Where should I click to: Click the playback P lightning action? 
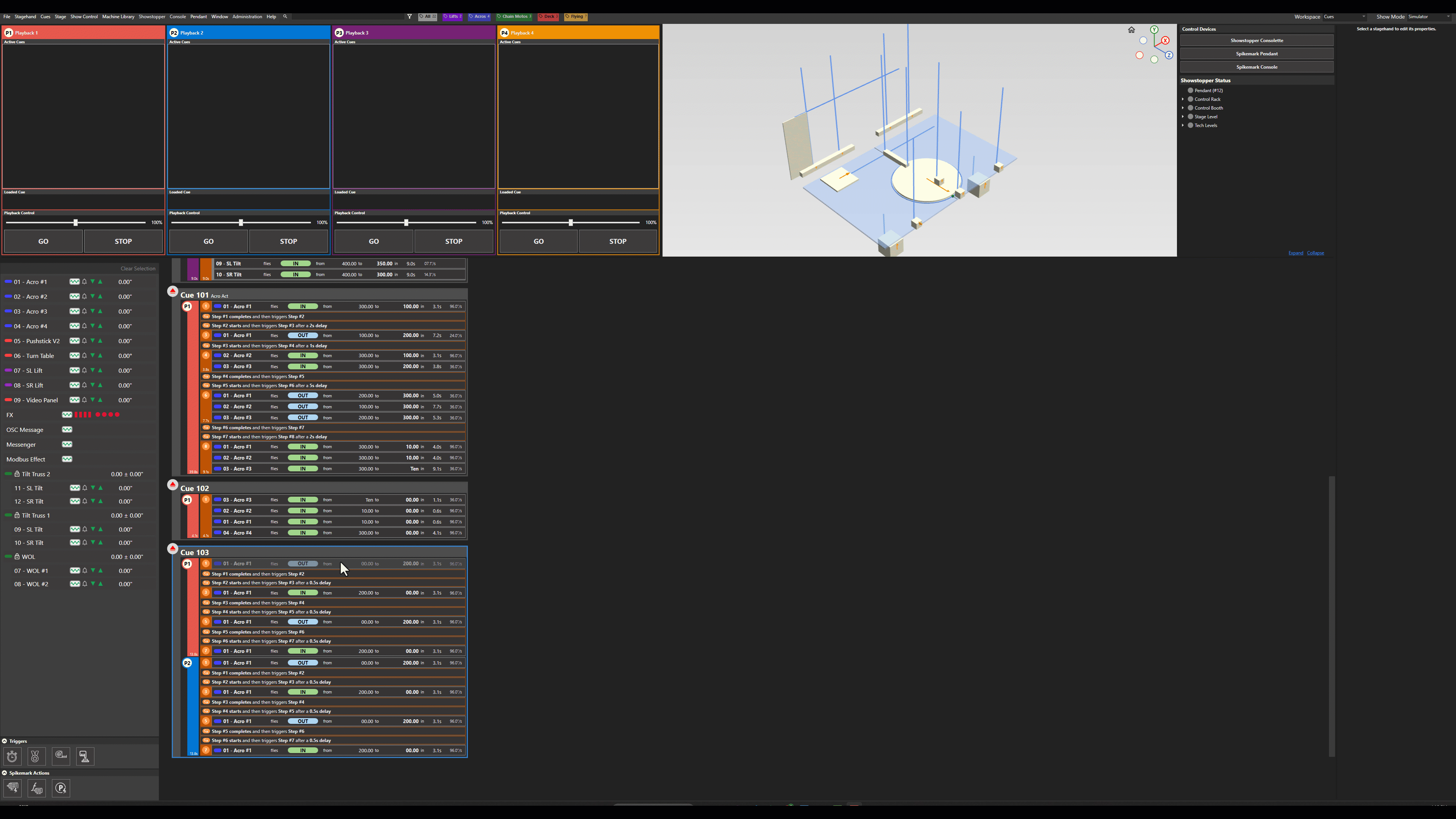tap(61, 788)
